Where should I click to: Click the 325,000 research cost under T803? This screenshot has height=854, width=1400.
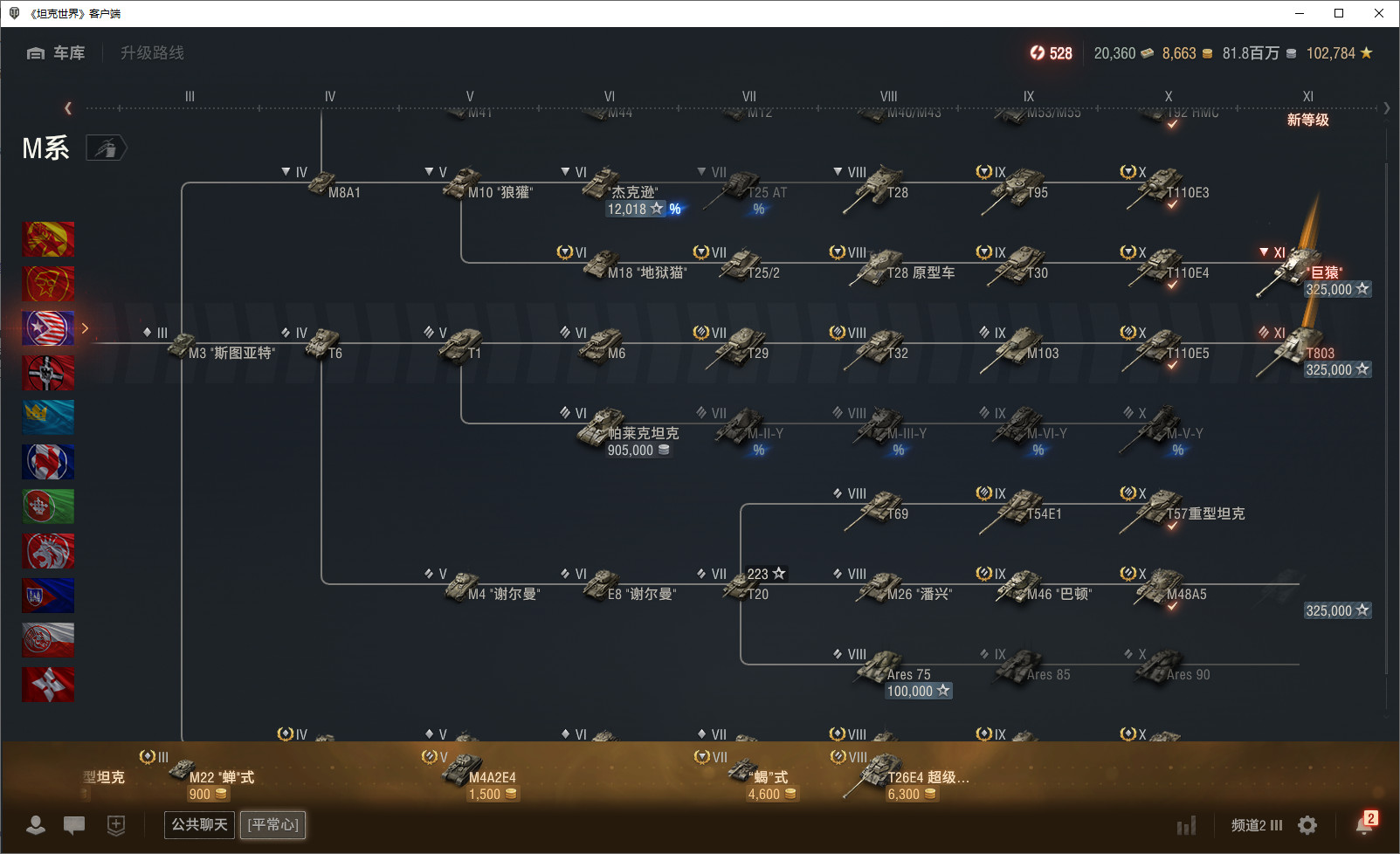pos(1338,370)
